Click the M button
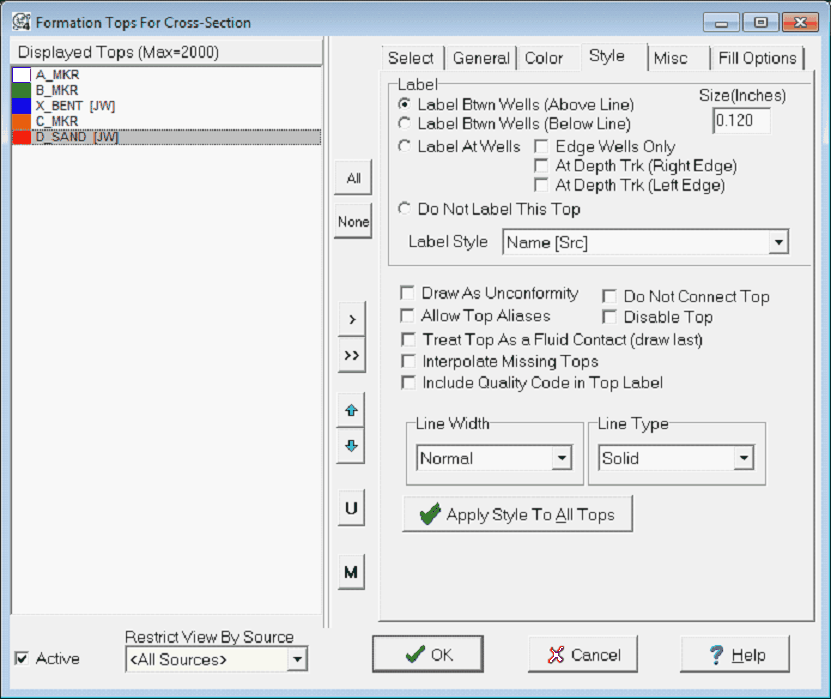Viewport: 832px width, 700px height. (x=352, y=571)
